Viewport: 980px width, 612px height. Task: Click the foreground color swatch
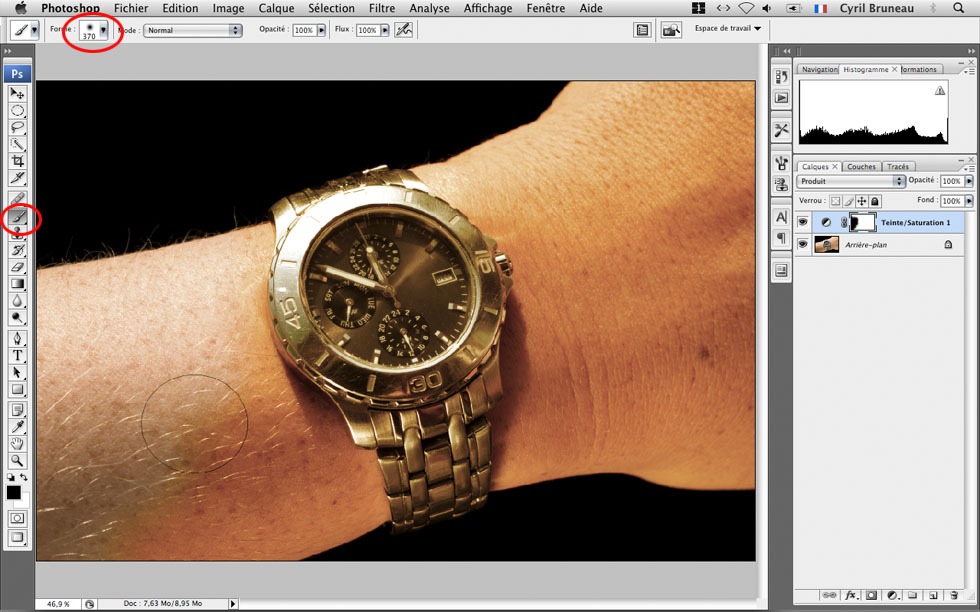[13, 493]
